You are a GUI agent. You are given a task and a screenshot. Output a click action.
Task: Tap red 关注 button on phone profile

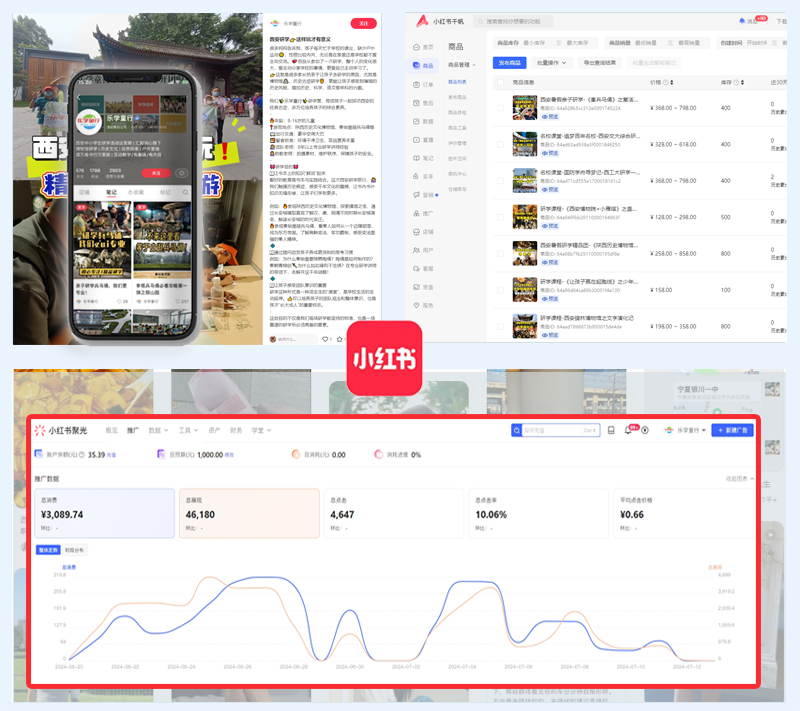(x=156, y=173)
